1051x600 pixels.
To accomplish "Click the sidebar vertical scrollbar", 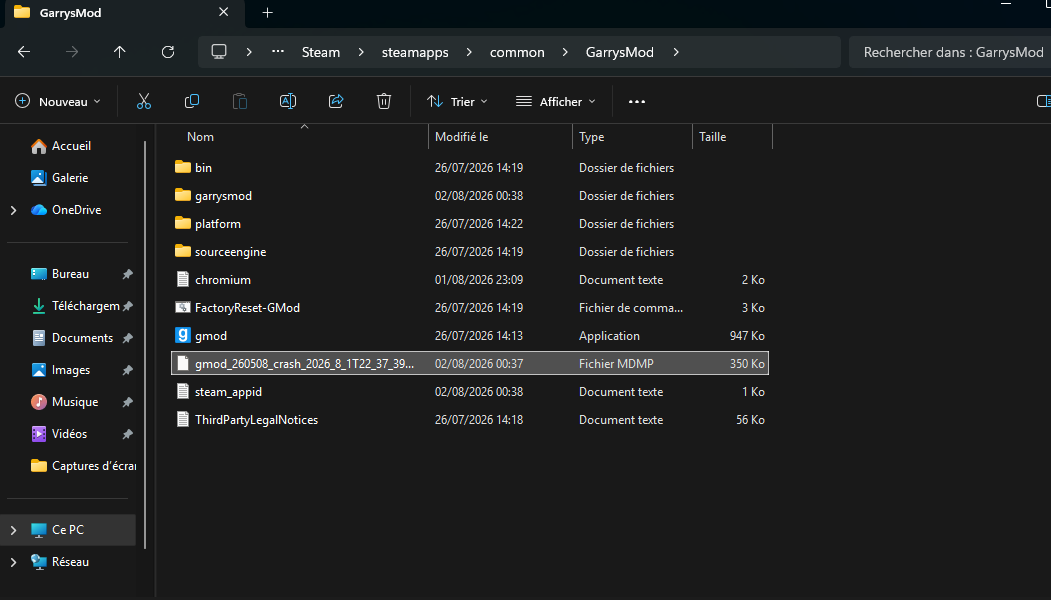I will click(145, 345).
